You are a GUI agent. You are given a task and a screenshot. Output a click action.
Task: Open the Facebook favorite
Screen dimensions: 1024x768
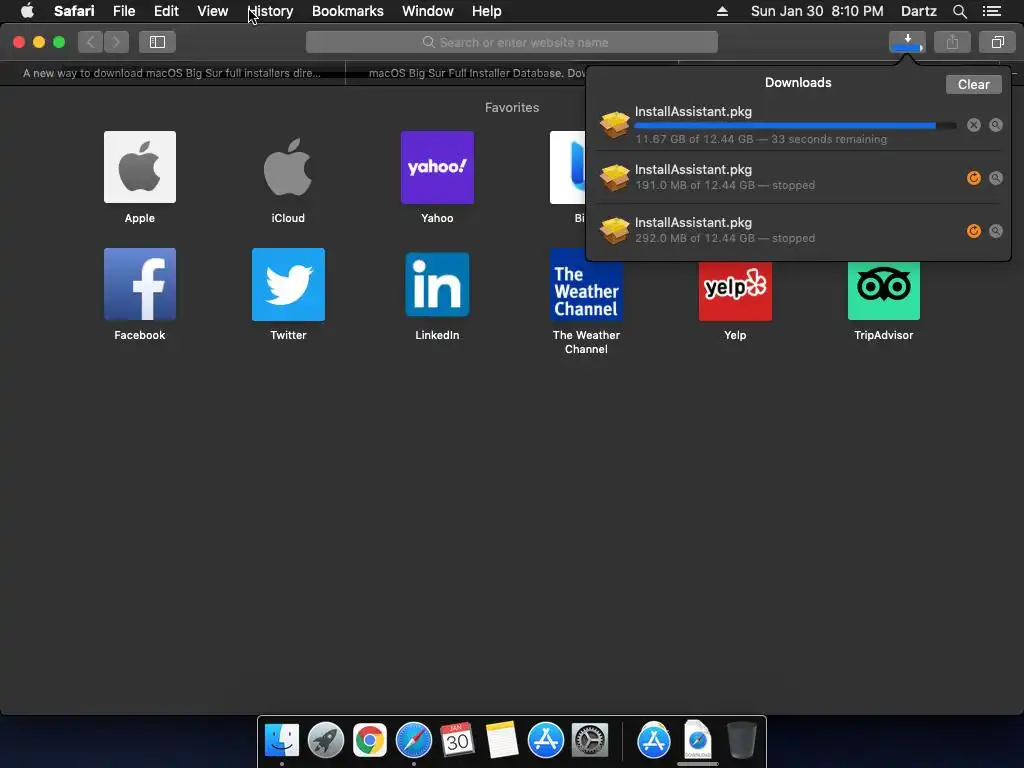(x=140, y=284)
